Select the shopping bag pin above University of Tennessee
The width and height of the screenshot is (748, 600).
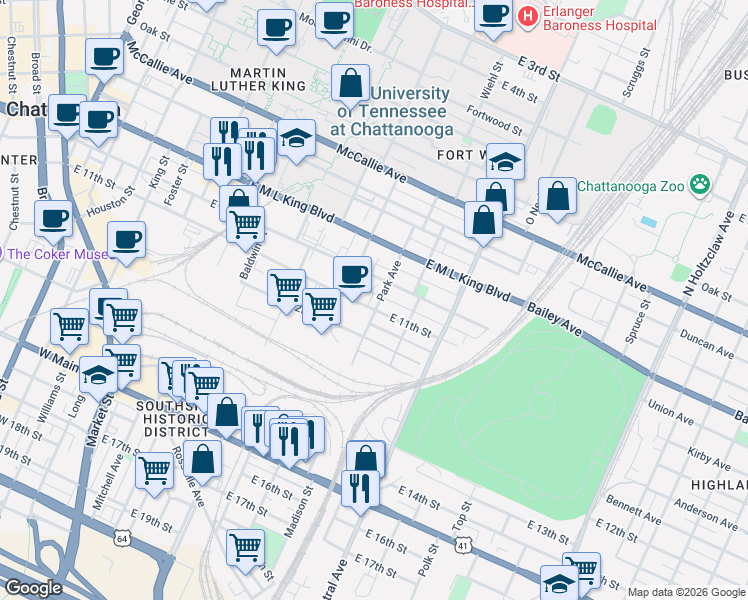(x=351, y=86)
